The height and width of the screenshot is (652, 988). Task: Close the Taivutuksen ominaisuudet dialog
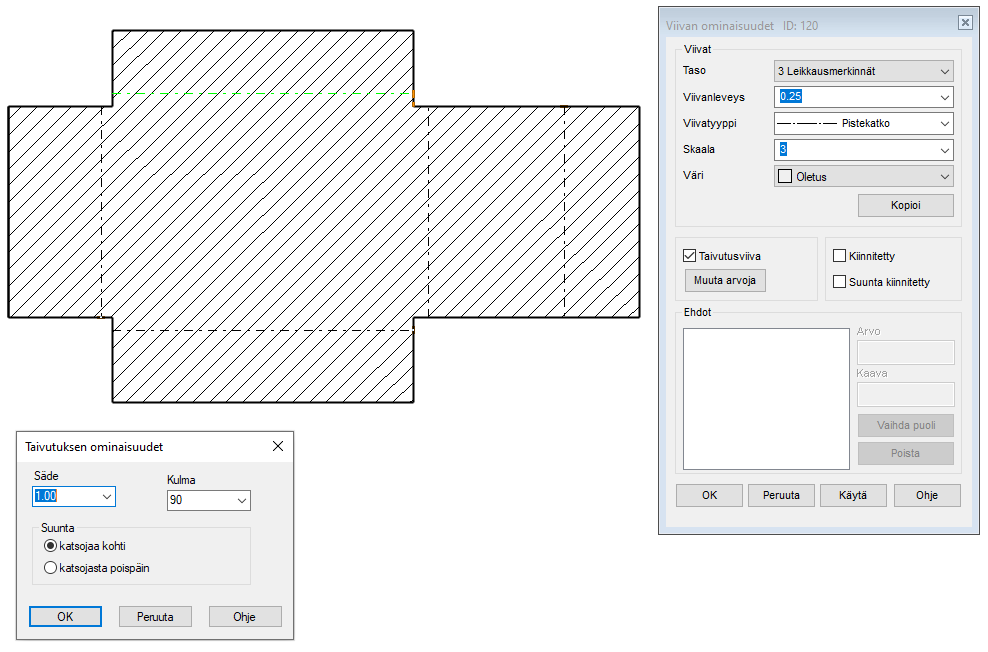pos(278,446)
